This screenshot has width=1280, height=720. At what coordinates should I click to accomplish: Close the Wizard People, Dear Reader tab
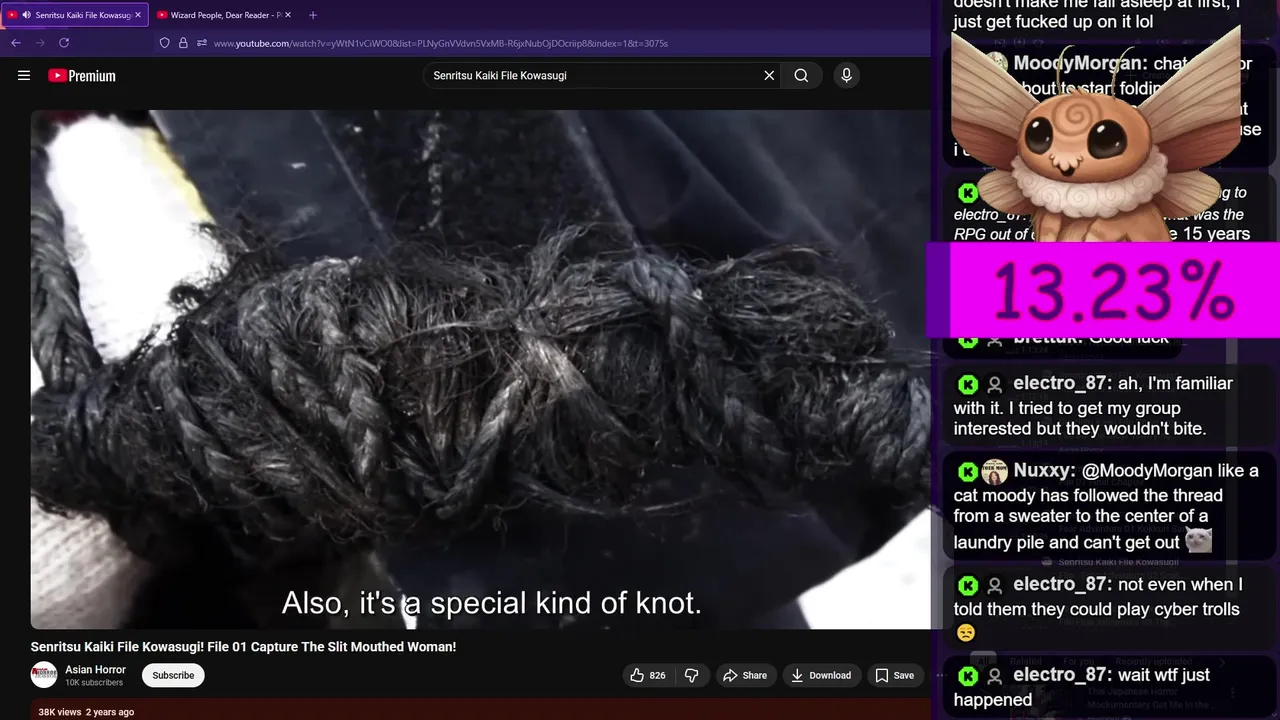click(287, 15)
